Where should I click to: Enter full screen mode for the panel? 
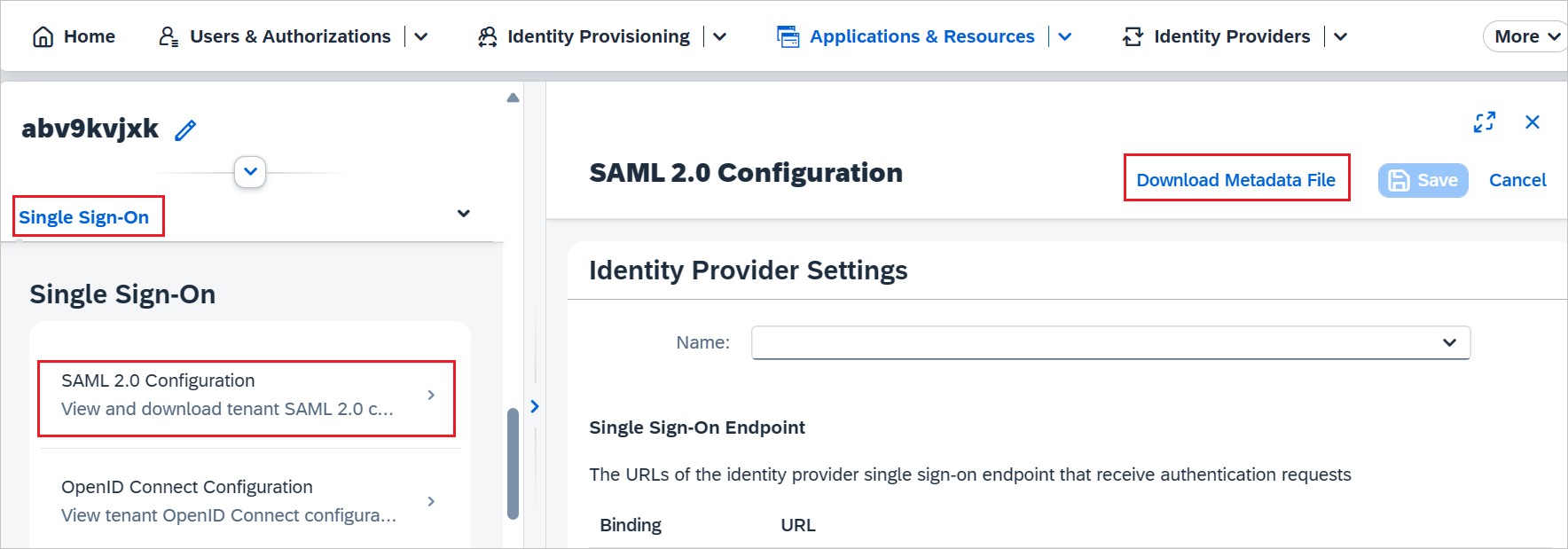(1484, 122)
